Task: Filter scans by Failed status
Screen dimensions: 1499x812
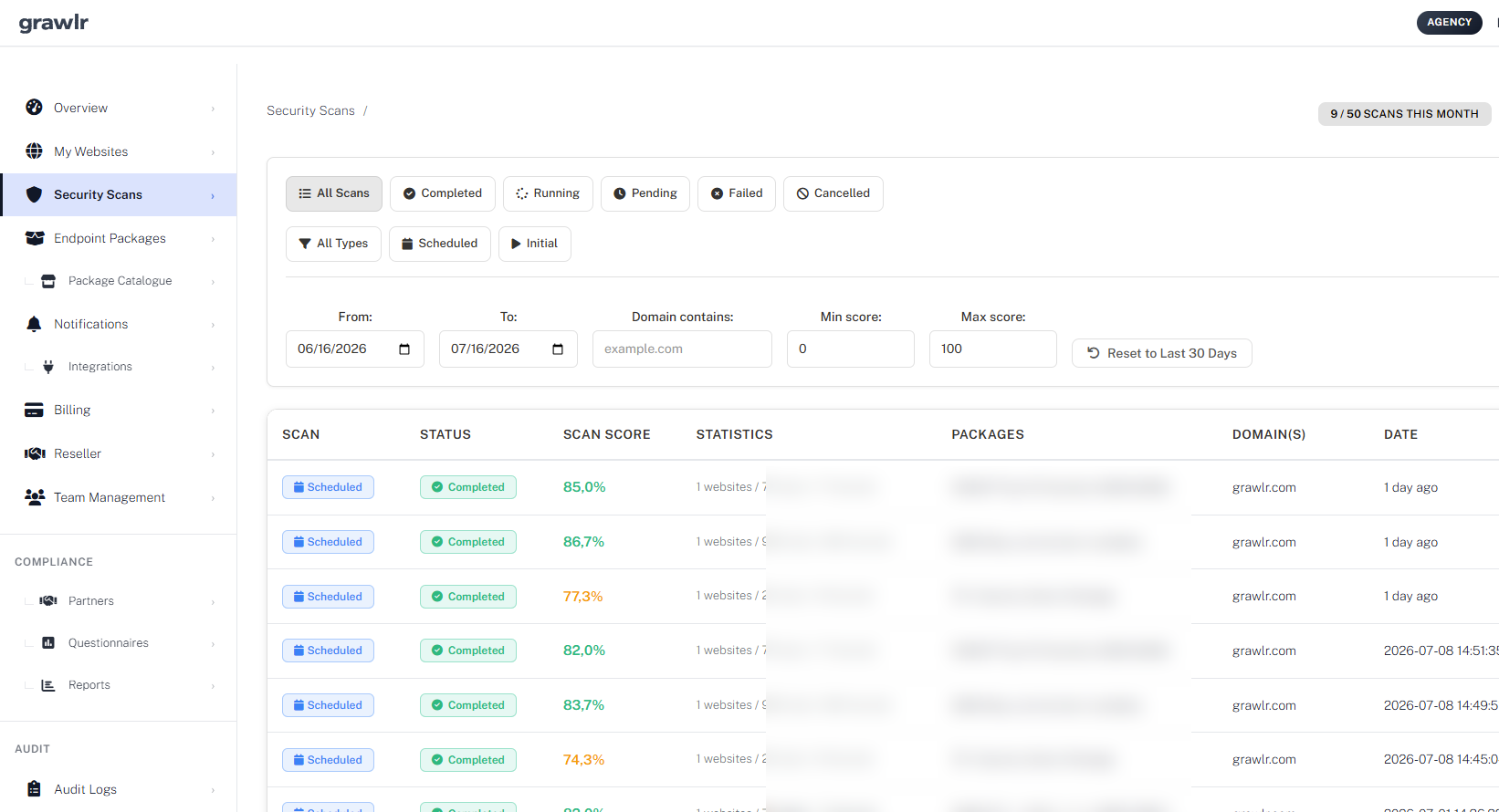Action: pos(737,193)
